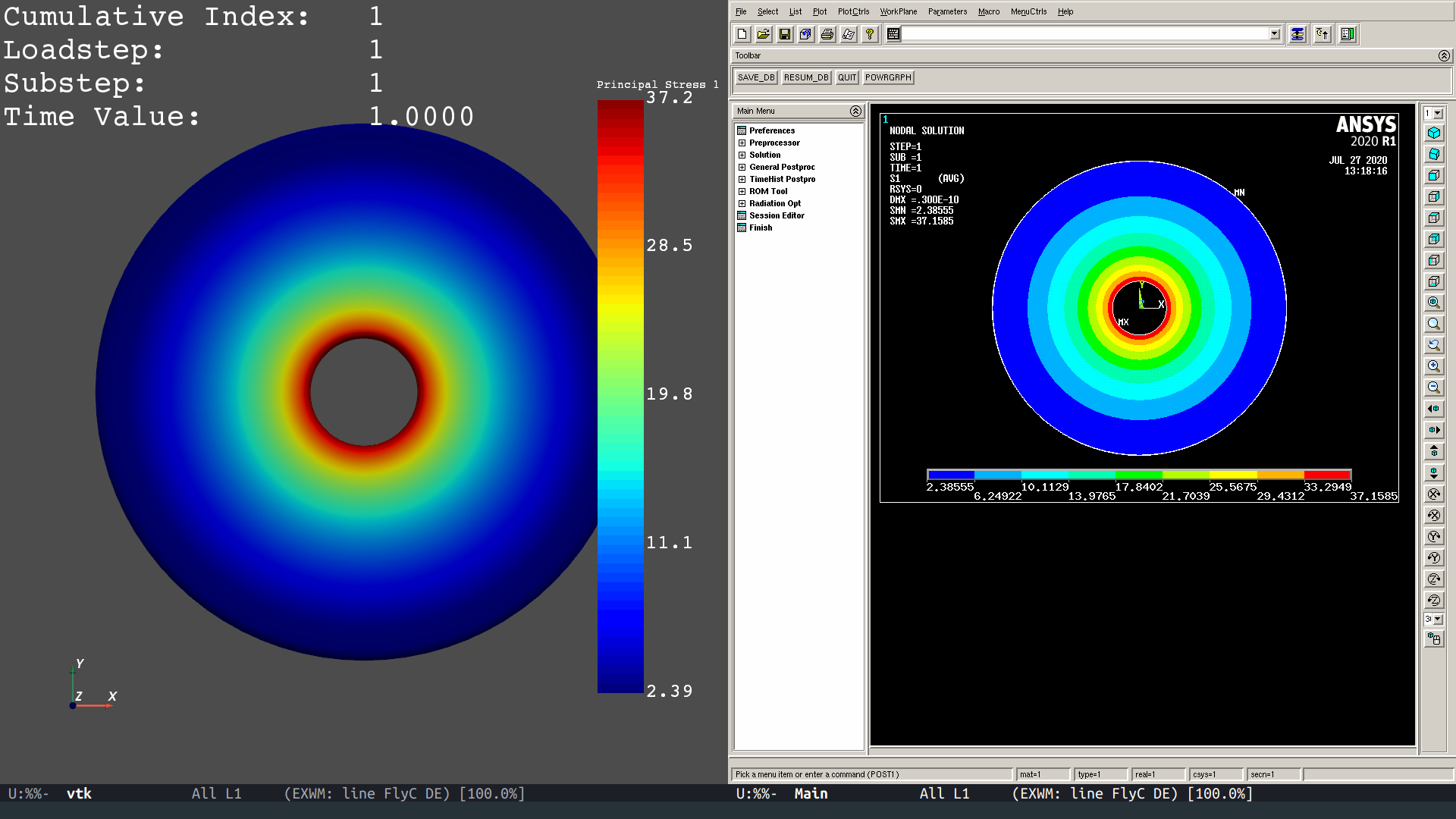Collapse the Main Menu panel chevron
The height and width of the screenshot is (819, 1456).
856,111
